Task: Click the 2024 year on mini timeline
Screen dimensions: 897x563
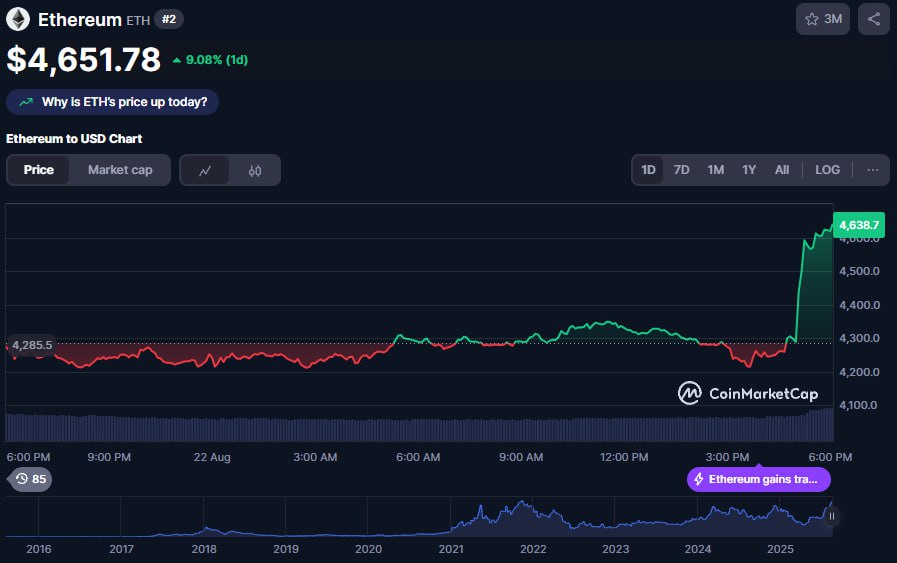Action: pos(698,549)
